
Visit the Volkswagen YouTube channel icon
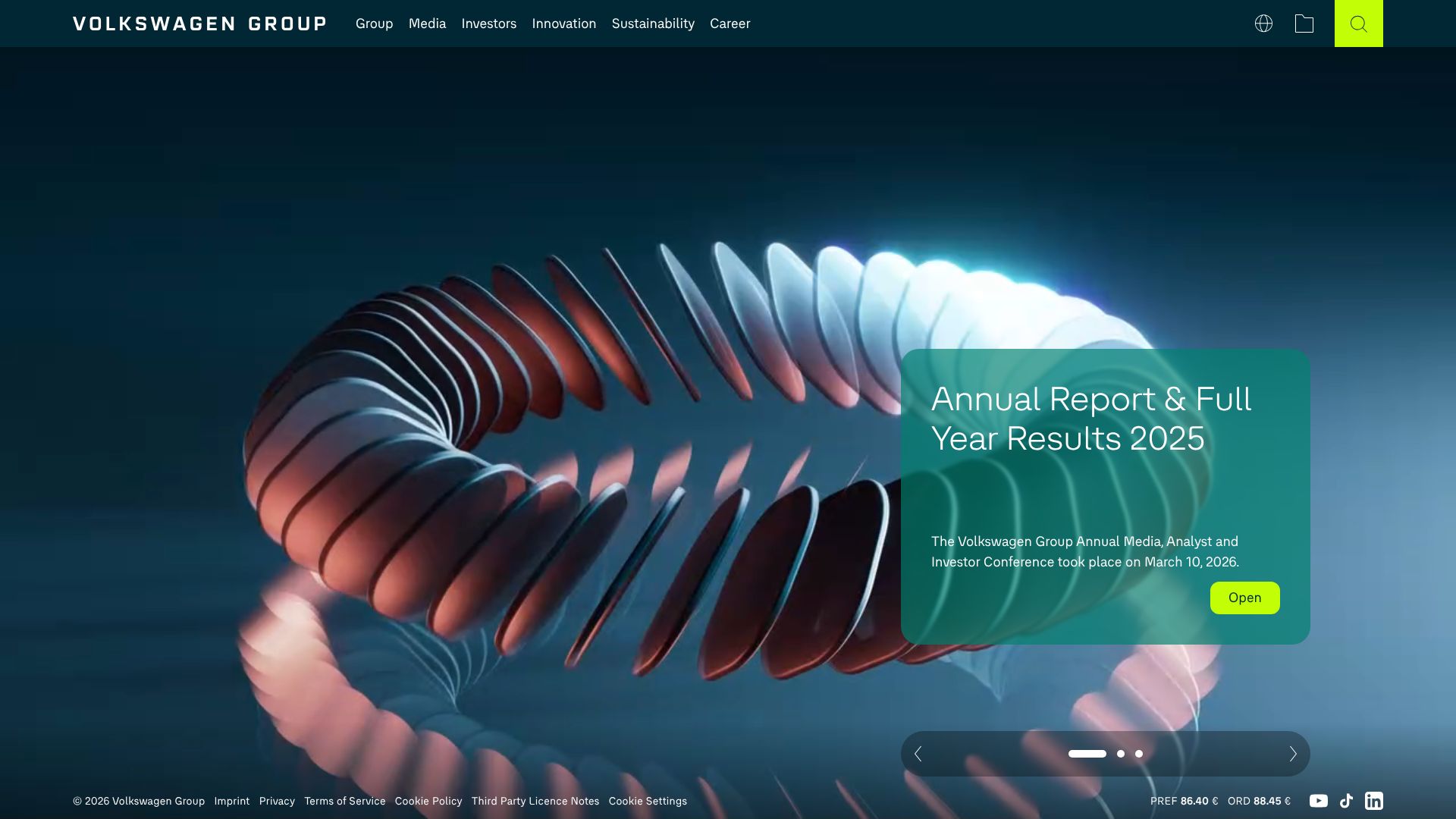[1318, 801]
